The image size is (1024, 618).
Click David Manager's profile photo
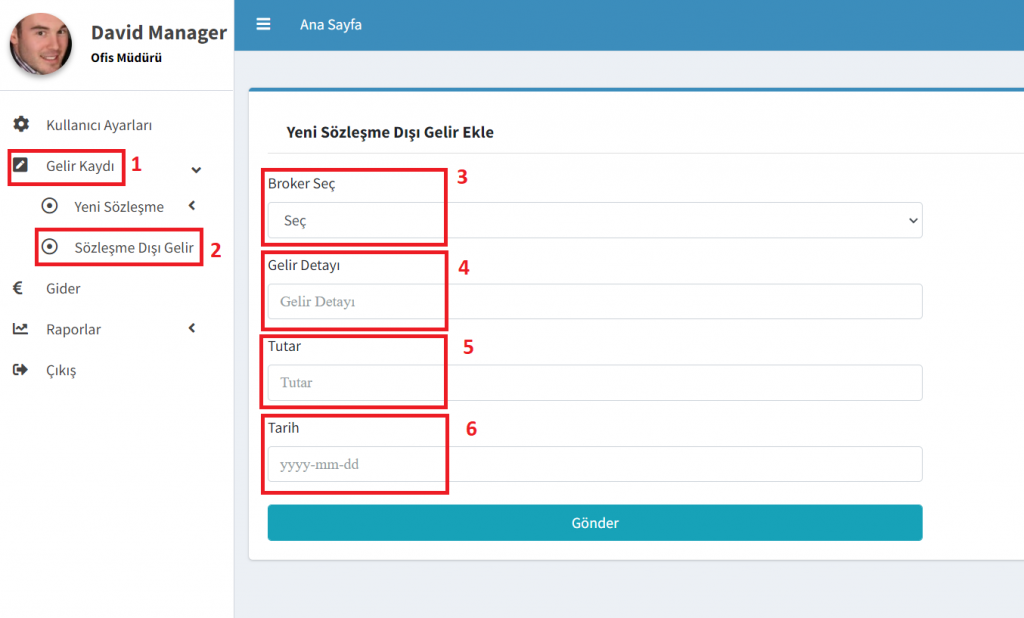click(41, 44)
